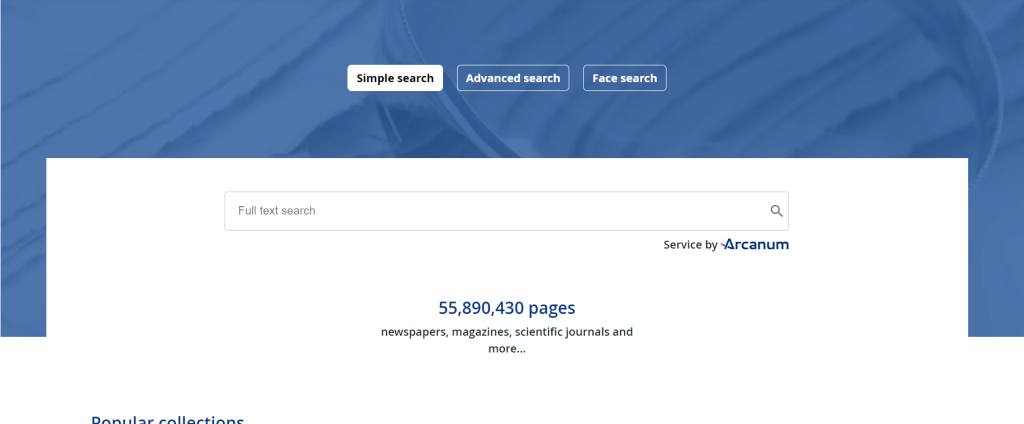Click the word "pages" in the page count

pos(552,308)
